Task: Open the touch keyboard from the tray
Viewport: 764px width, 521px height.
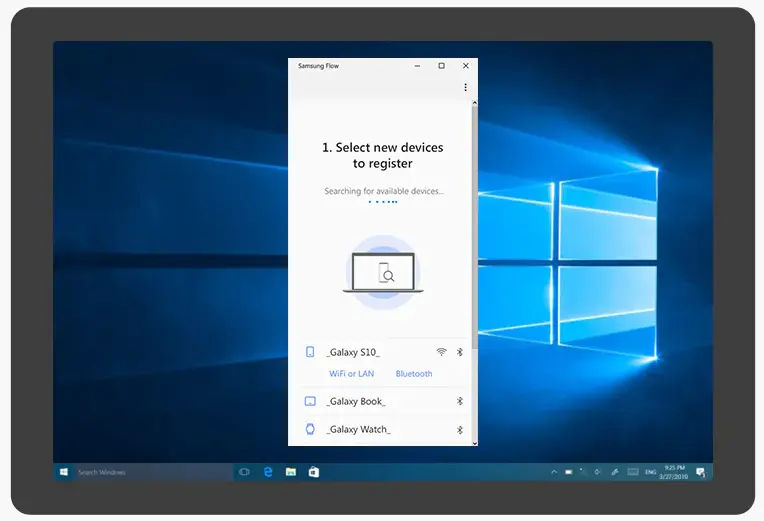Action: (632, 472)
